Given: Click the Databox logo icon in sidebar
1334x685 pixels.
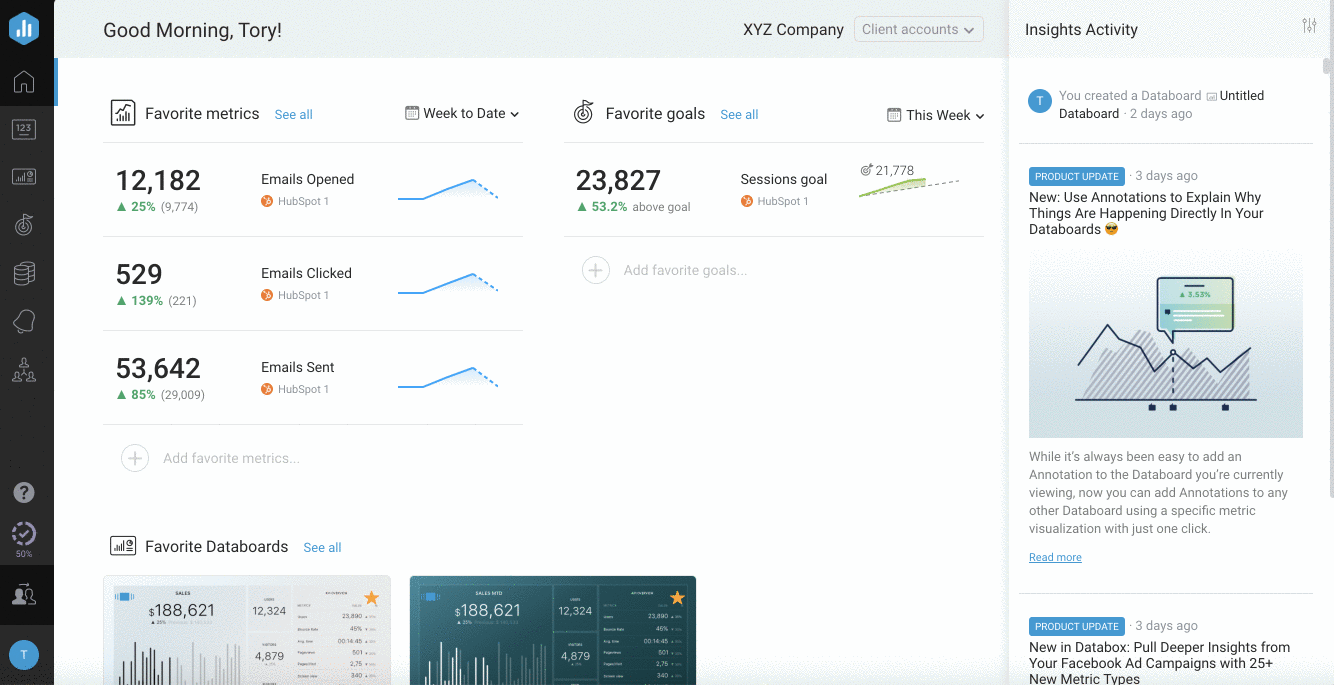Looking at the screenshot, I should pyautogui.click(x=24, y=28).
